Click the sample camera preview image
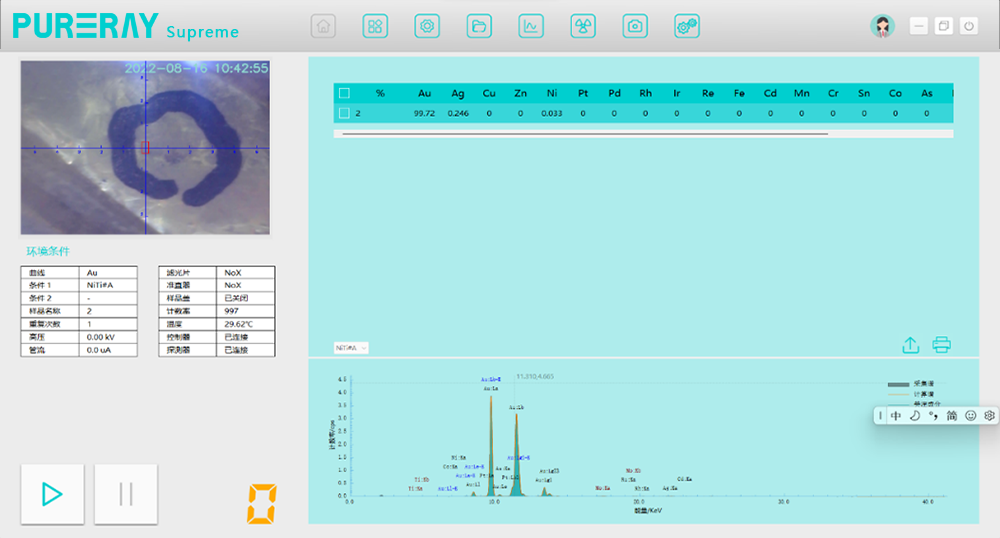 click(x=146, y=148)
